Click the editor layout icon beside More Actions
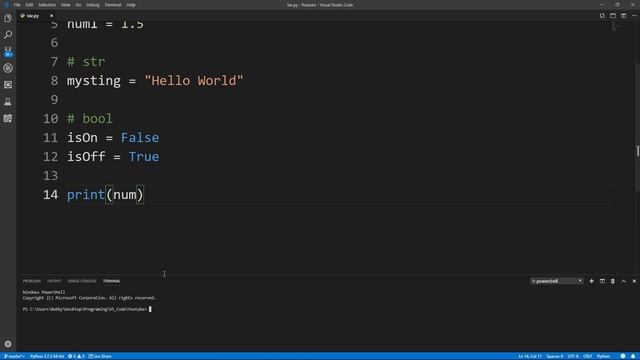This screenshot has width=640, height=360. (624, 16)
